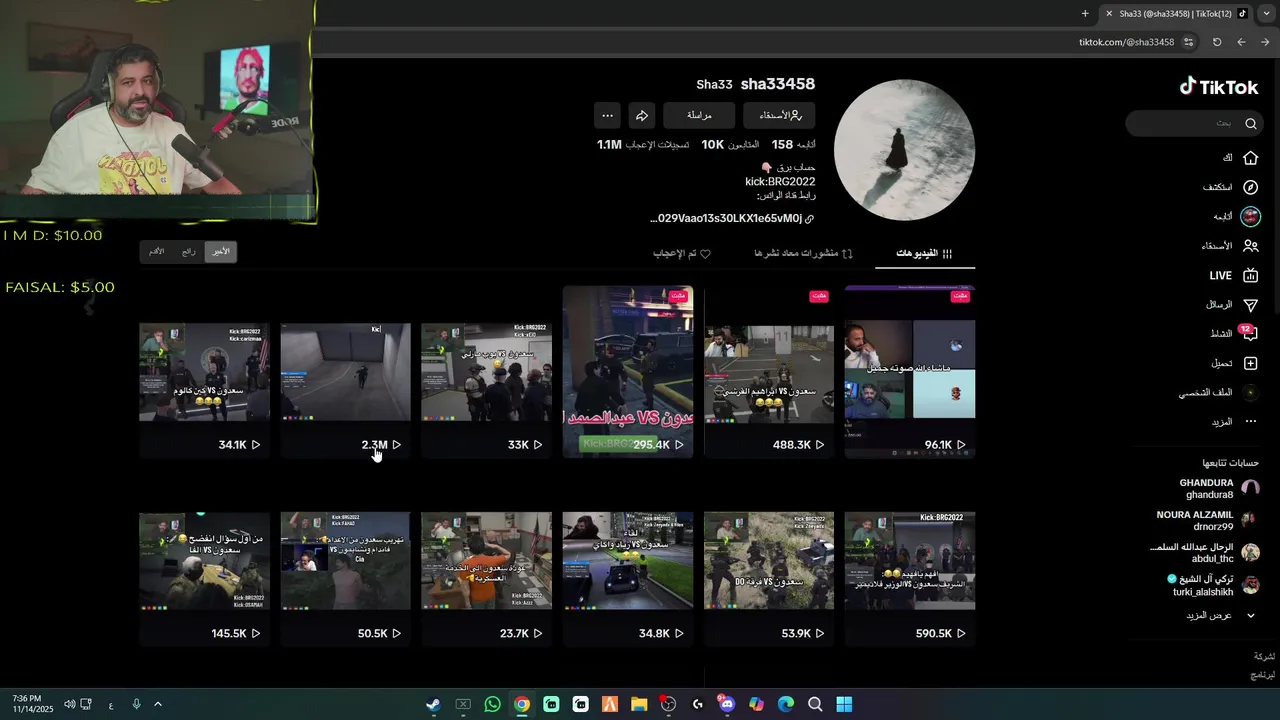Open the profile three-dots options button
The image size is (1280, 720).
point(607,116)
